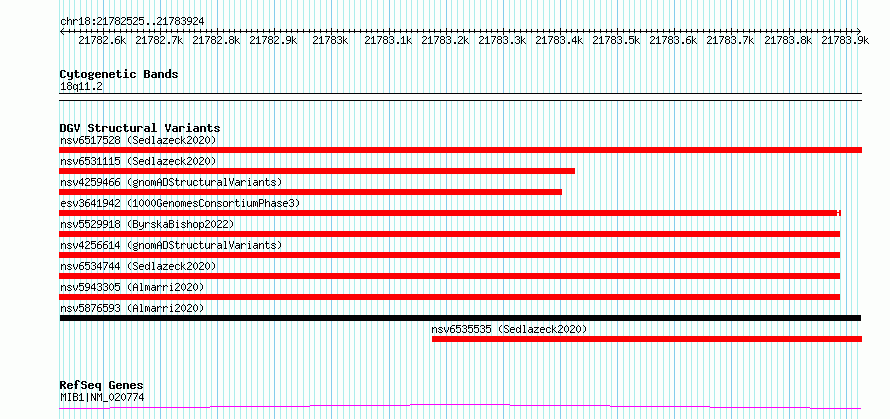Viewport: 890px width, 419px height.
Task: Click the 21783.6k ruler tick label
Action: (x=673, y=40)
